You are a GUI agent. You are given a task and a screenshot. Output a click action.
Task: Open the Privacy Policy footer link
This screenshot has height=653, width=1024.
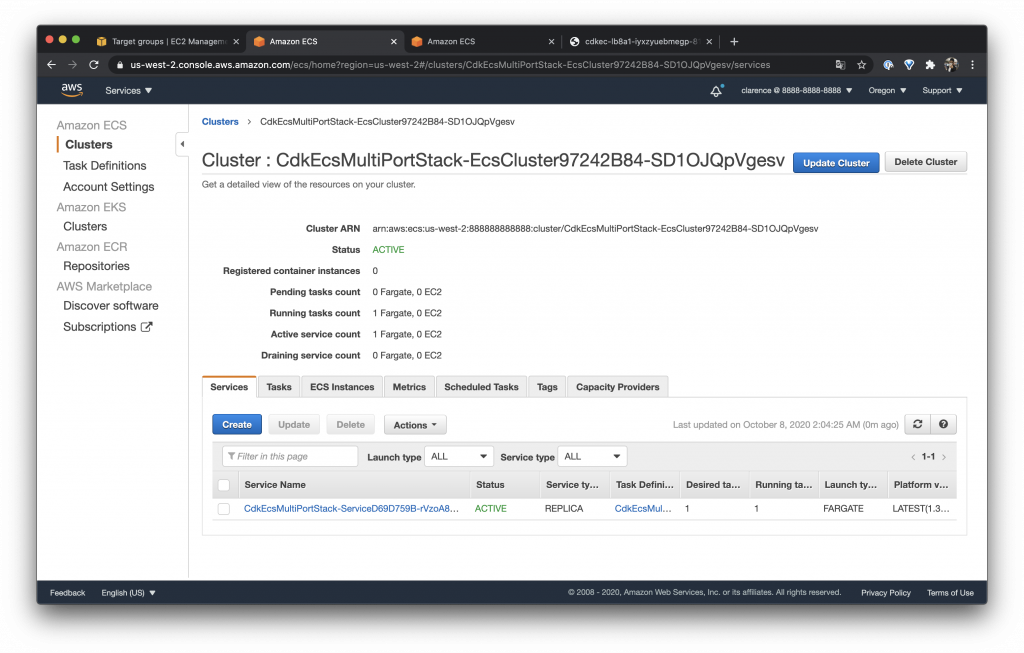click(886, 593)
